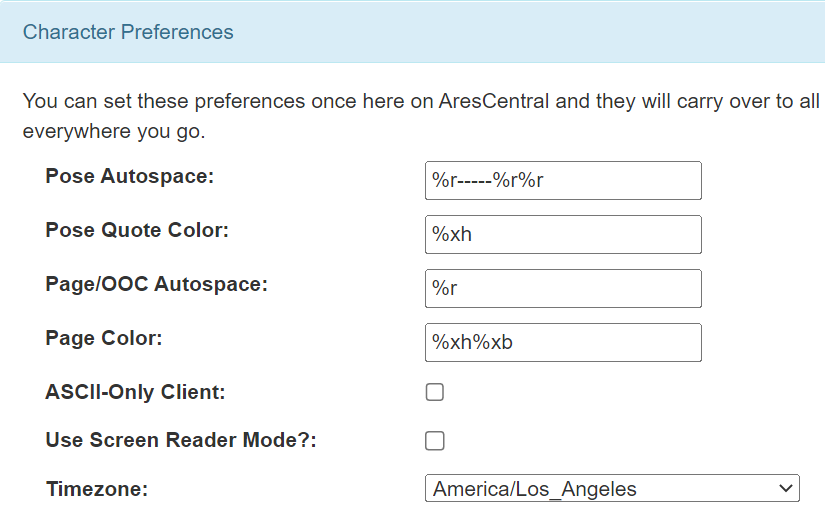825x527 pixels.
Task: Click the Pose Autospace text field
Action: [x=562, y=180]
